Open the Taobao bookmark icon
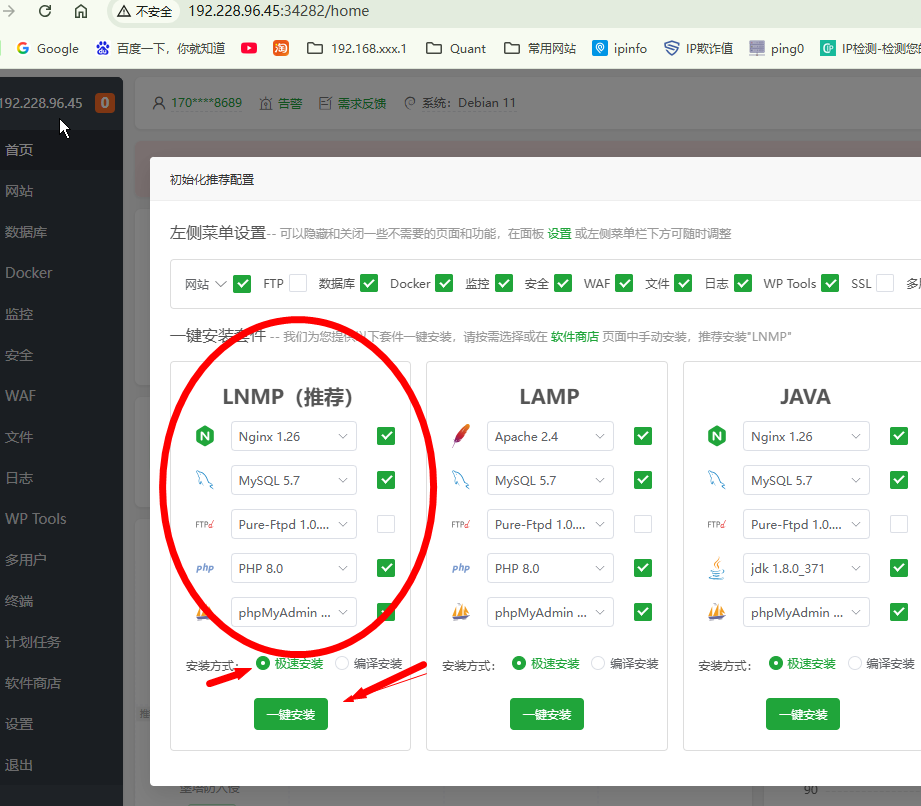 tap(281, 48)
